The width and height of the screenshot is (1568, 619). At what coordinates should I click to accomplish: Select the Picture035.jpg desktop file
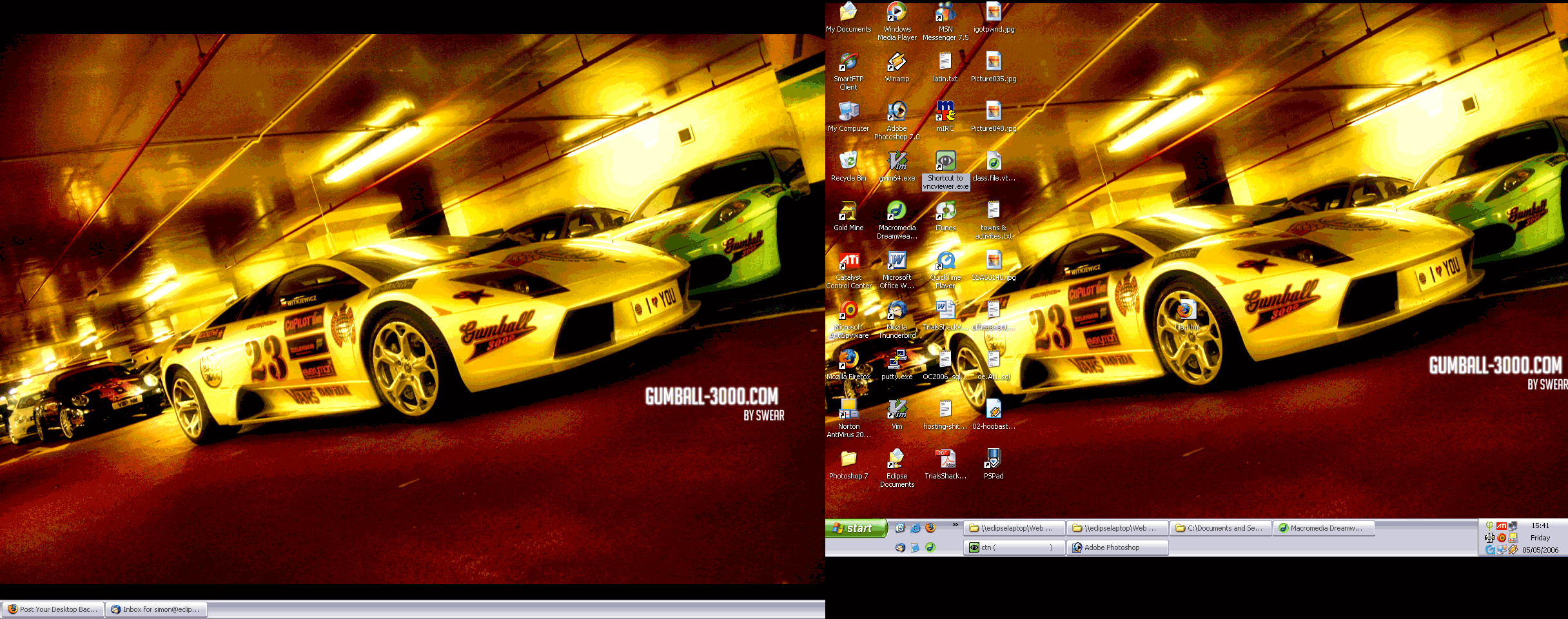[x=994, y=67]
